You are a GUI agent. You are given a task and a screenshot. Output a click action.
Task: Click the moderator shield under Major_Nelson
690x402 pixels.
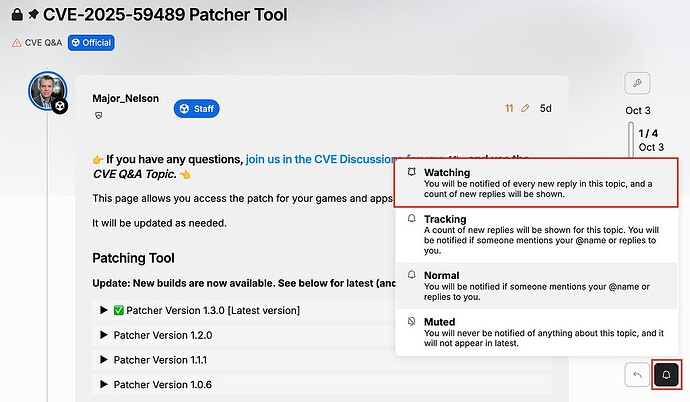click(x=98, y=116)
